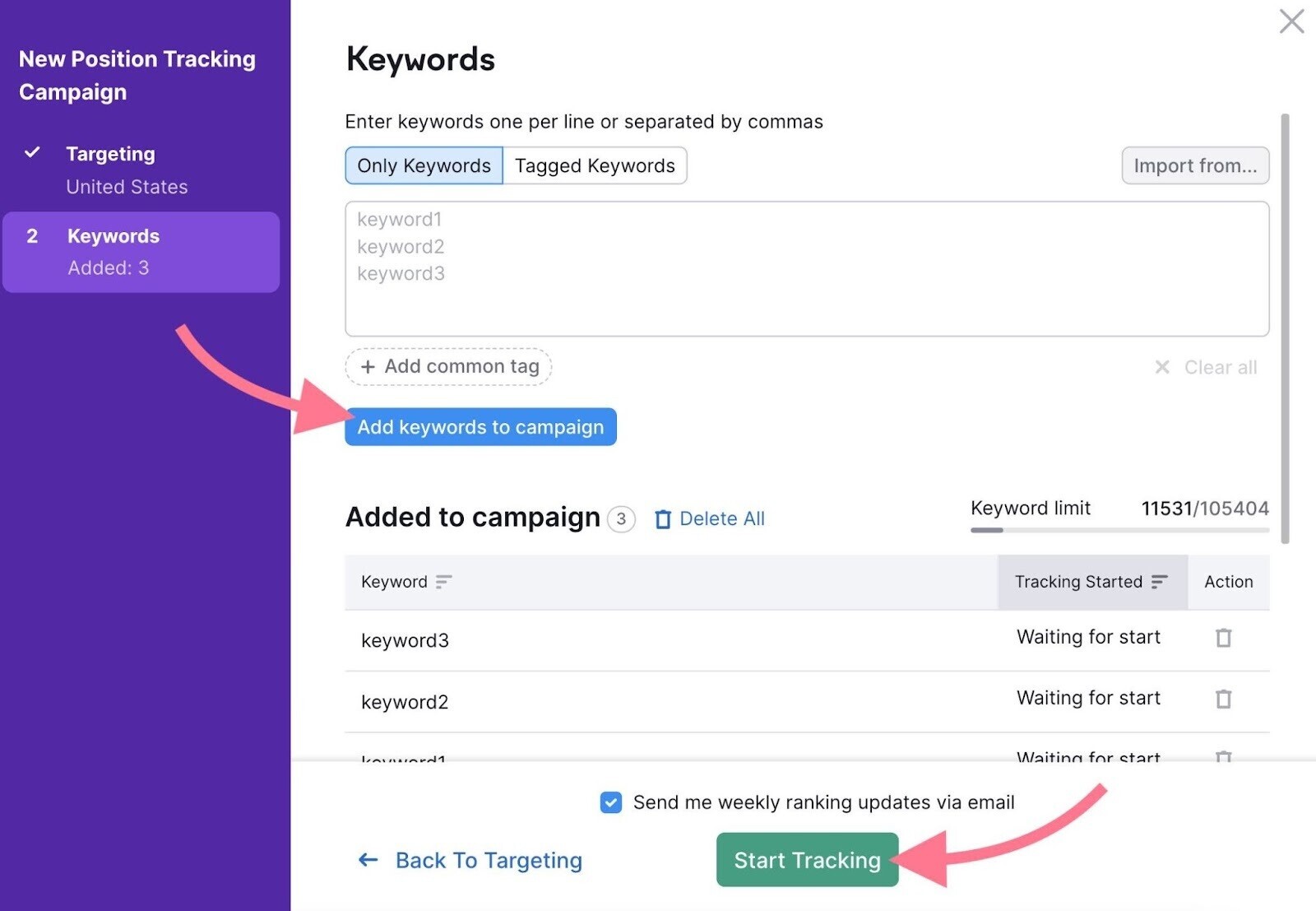Click the plus icon on Add common tag

click(368, 367)
